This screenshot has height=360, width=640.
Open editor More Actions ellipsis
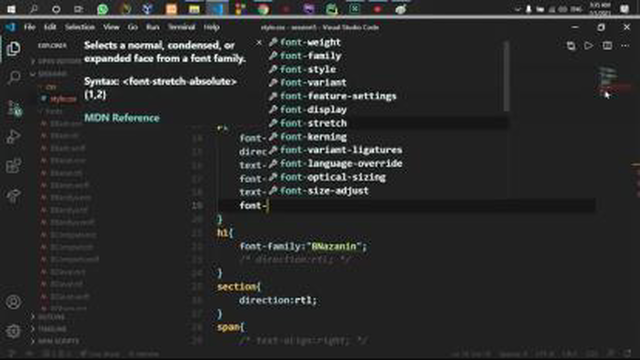click(x=625, y=46)
